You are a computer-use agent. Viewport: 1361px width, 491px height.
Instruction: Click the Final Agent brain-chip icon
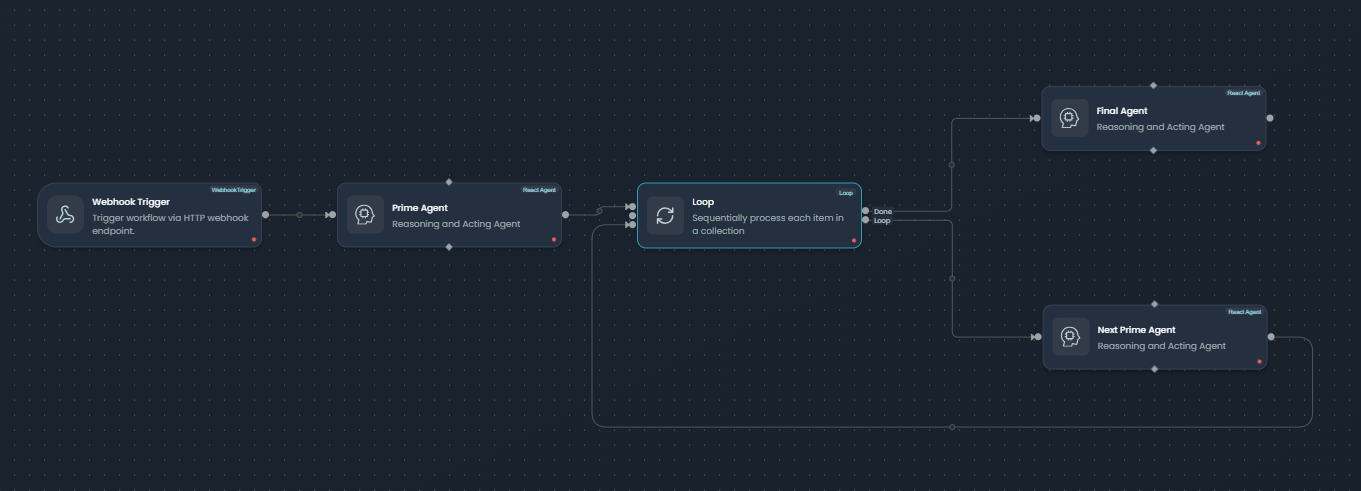pyautogui.click(x=1070, y=118)
